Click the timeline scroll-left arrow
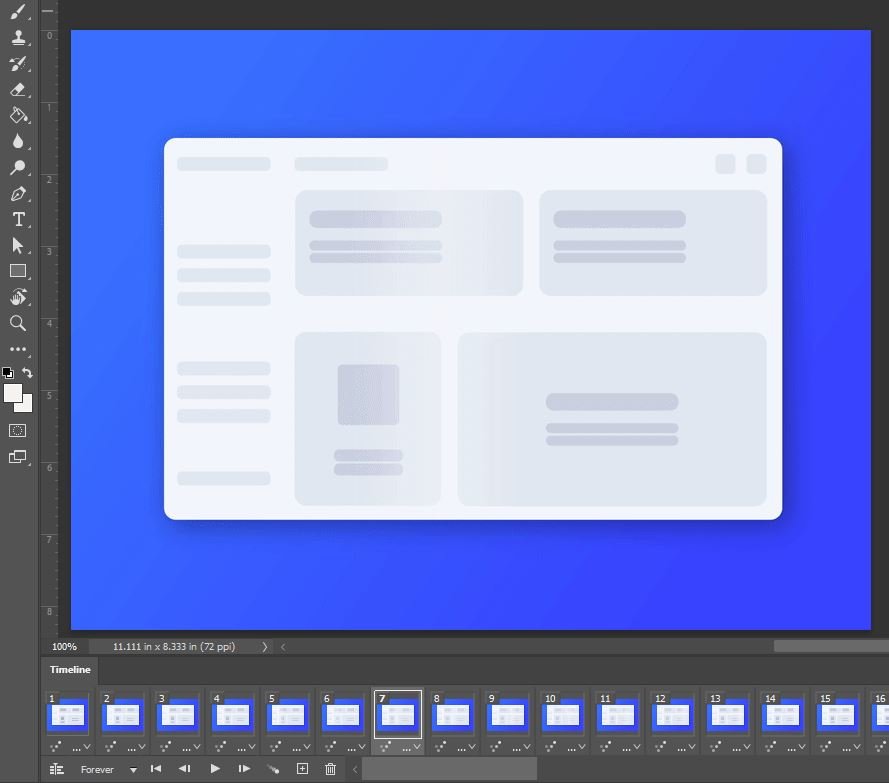 pos(355,769)
